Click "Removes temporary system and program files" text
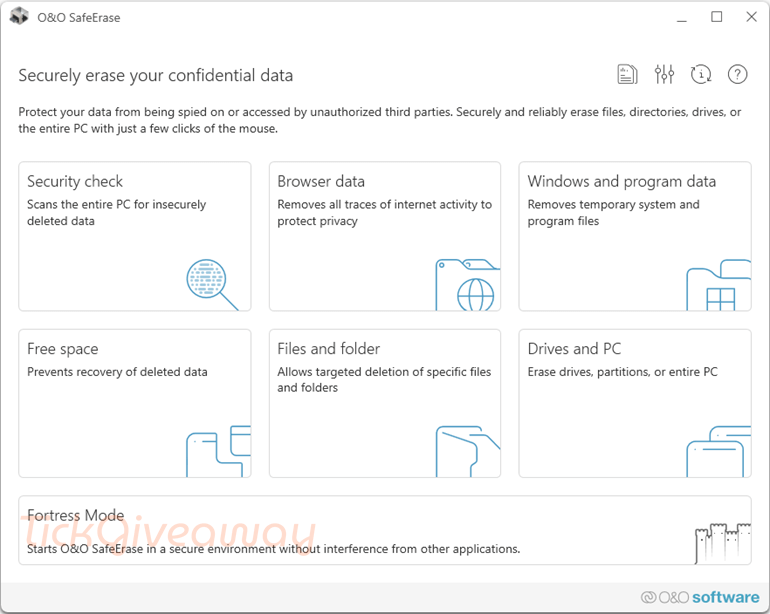Image resolution: width=770 pixels, height=614 pixels. coord(613,213)
